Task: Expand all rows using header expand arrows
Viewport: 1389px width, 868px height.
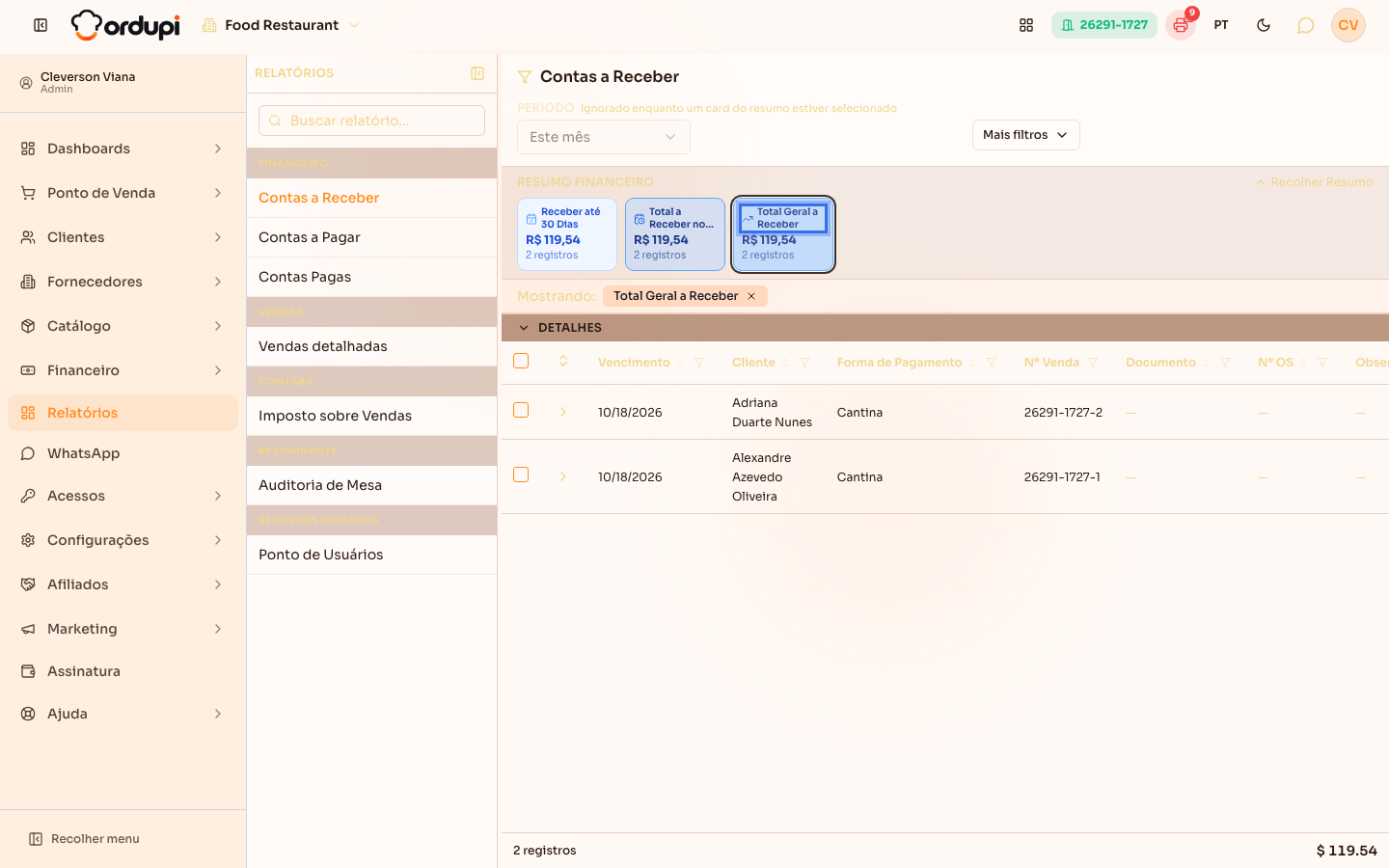Action: (563, 362)
